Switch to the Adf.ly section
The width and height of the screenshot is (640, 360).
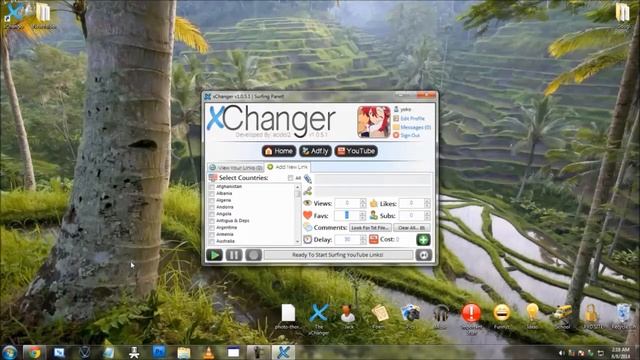pos(315,151)
